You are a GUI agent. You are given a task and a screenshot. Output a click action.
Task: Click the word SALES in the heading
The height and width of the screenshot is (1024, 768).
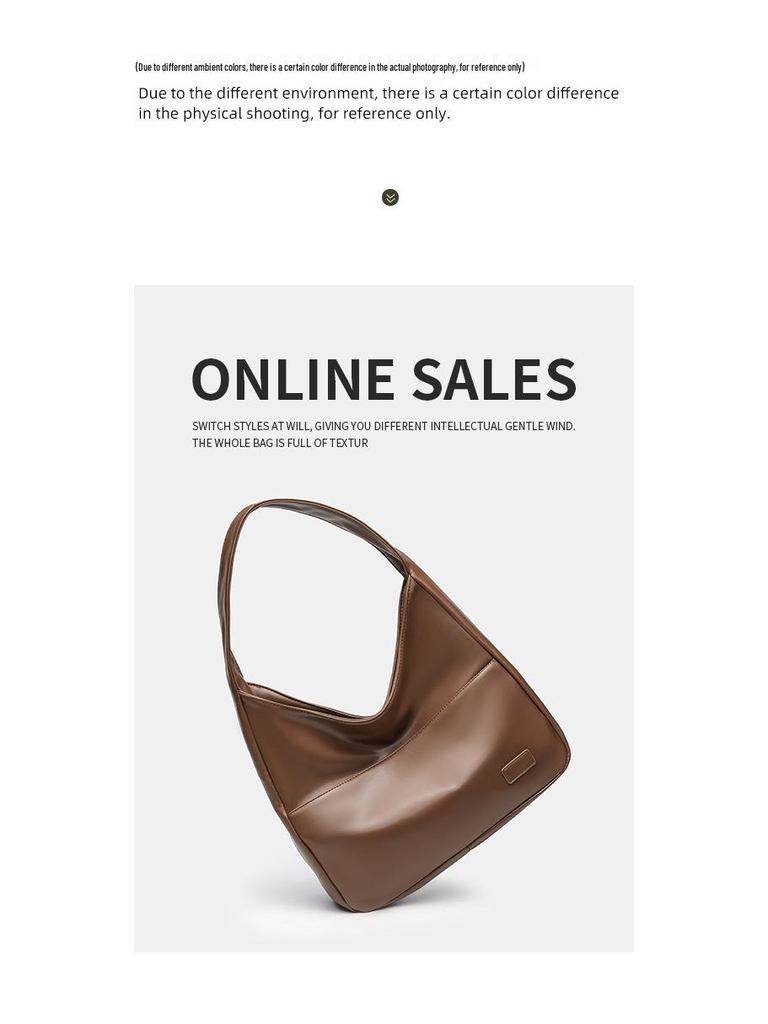tap(494, 379)
